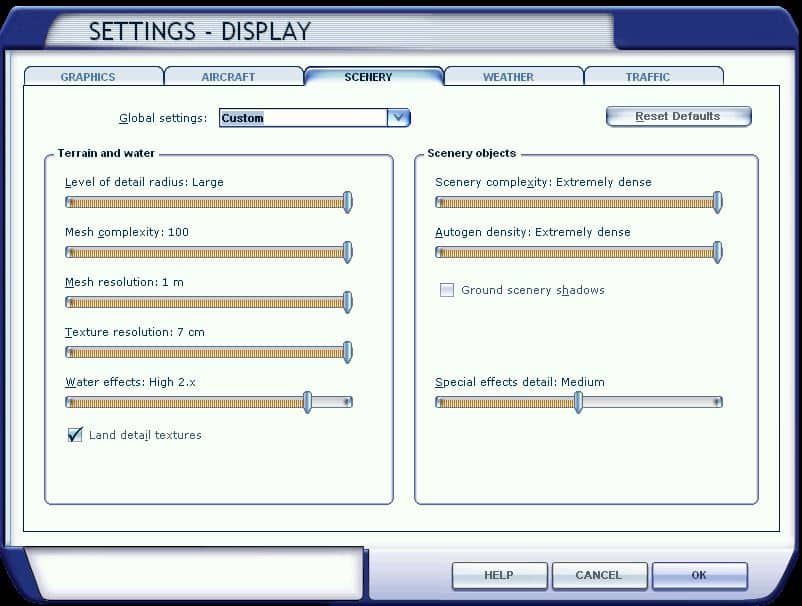This screenshot has height=606, width=802.
Task: Click the Level of detail radius slider handle
Action: 347,202
